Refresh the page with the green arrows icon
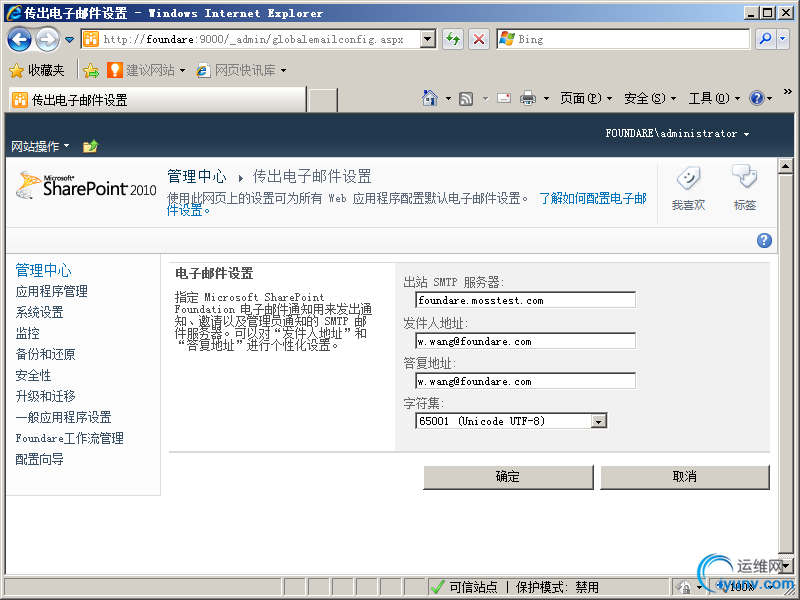 (x=453, y=39)
